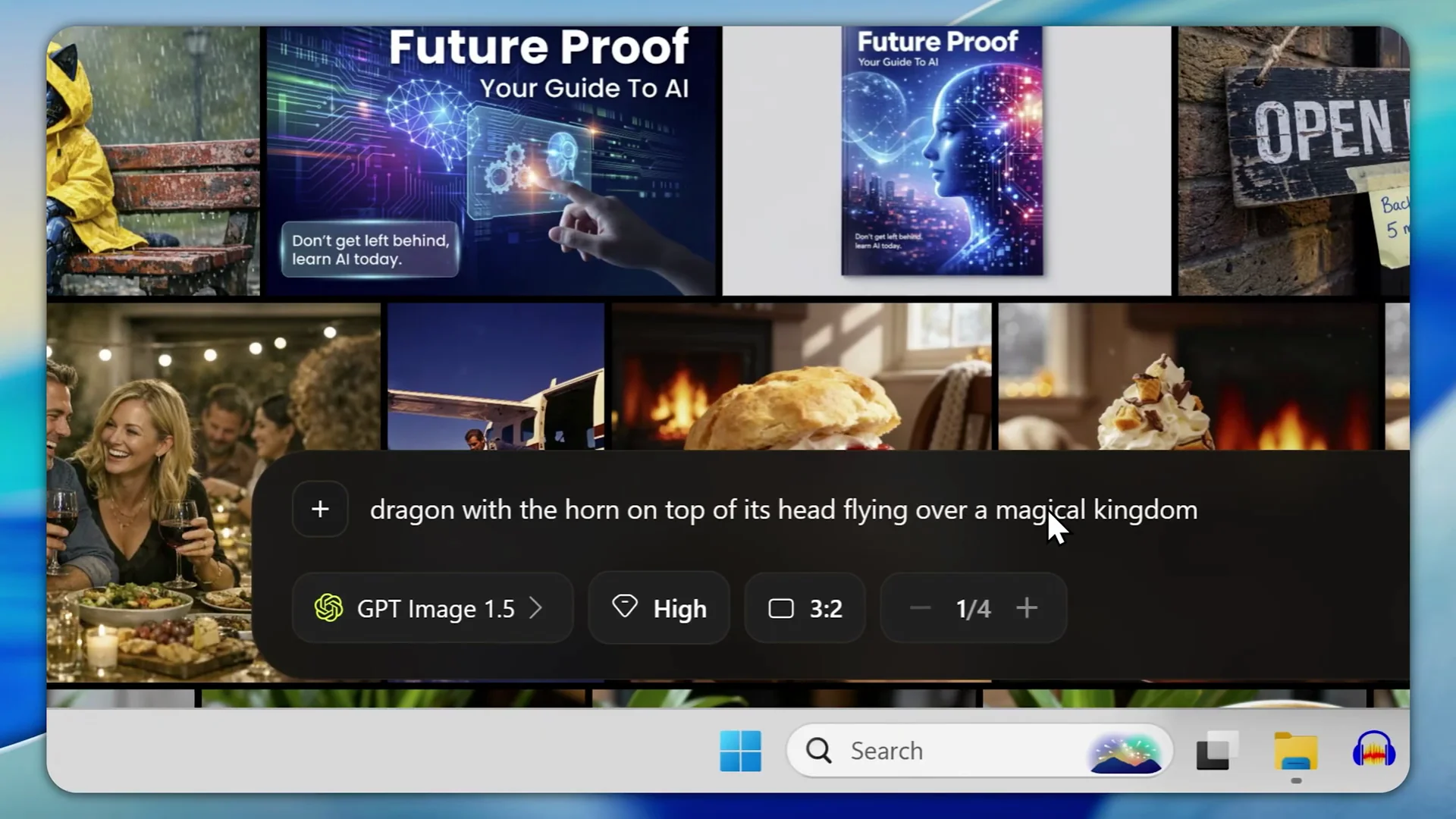Open the 3:2 aspect ratio selector
This screenshot has width=1456, height=819.
pos(804,607)
